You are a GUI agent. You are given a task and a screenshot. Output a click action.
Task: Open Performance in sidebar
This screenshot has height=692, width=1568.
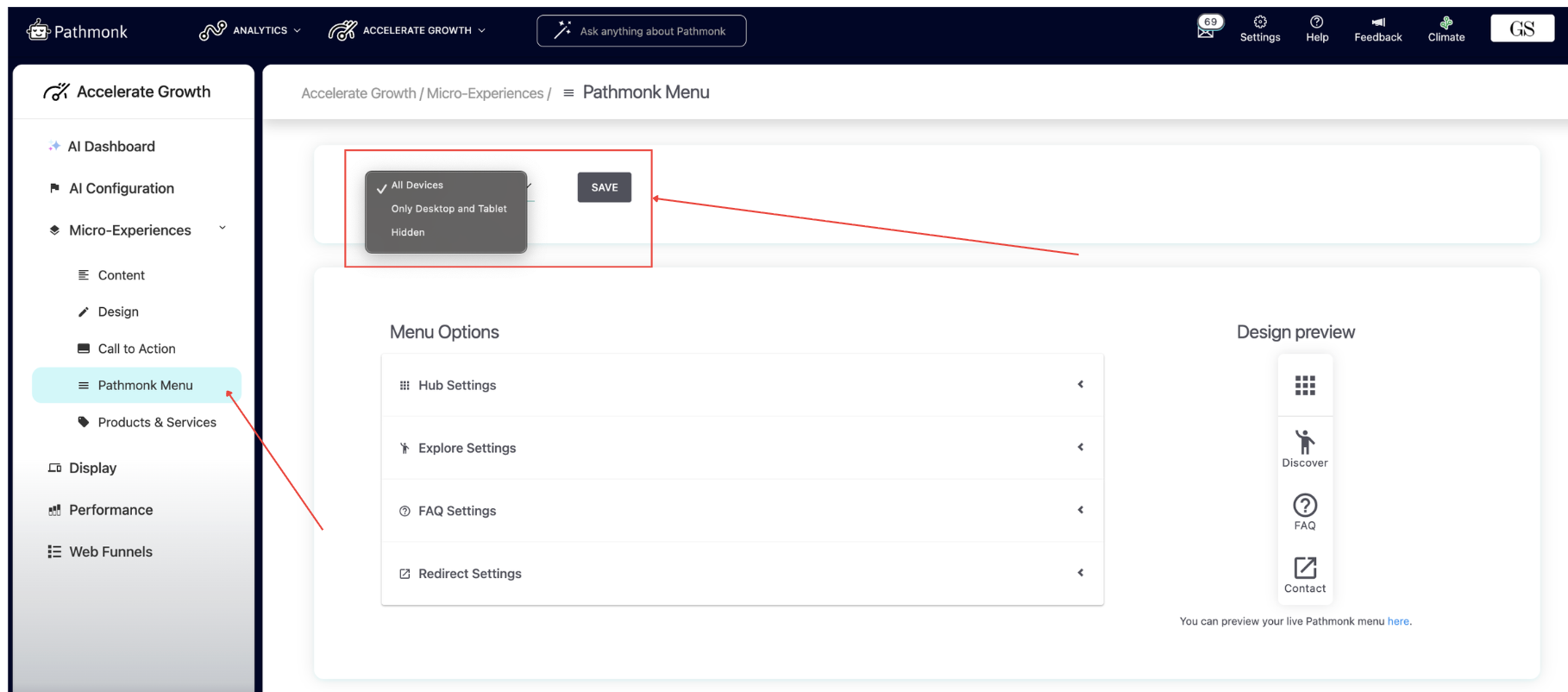coord(110,510)
